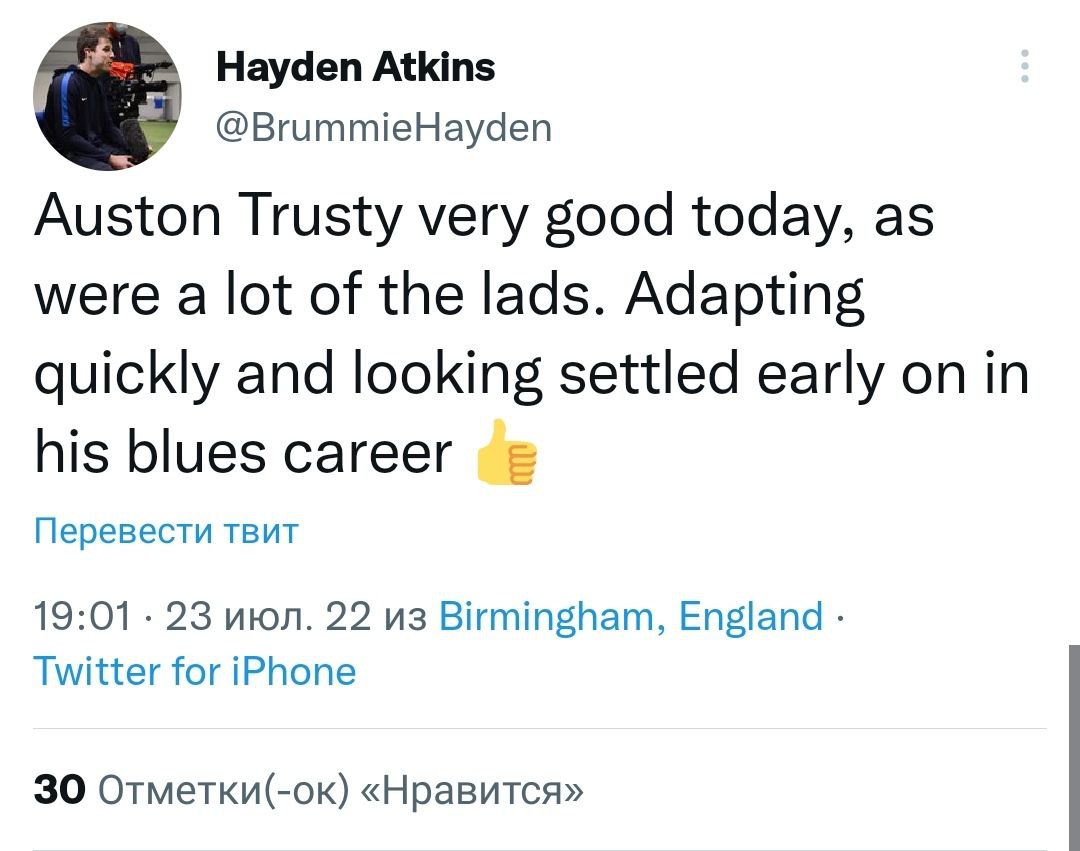
Task: Open Hayden Atkins' profile picture
Action: [107, 94]
